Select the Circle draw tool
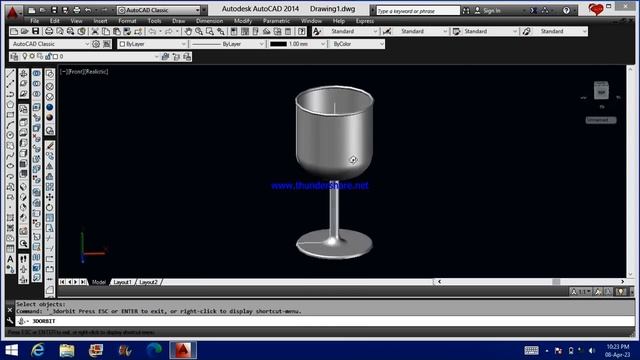Viewport: 640px width, 360px height. coord(11,135)
